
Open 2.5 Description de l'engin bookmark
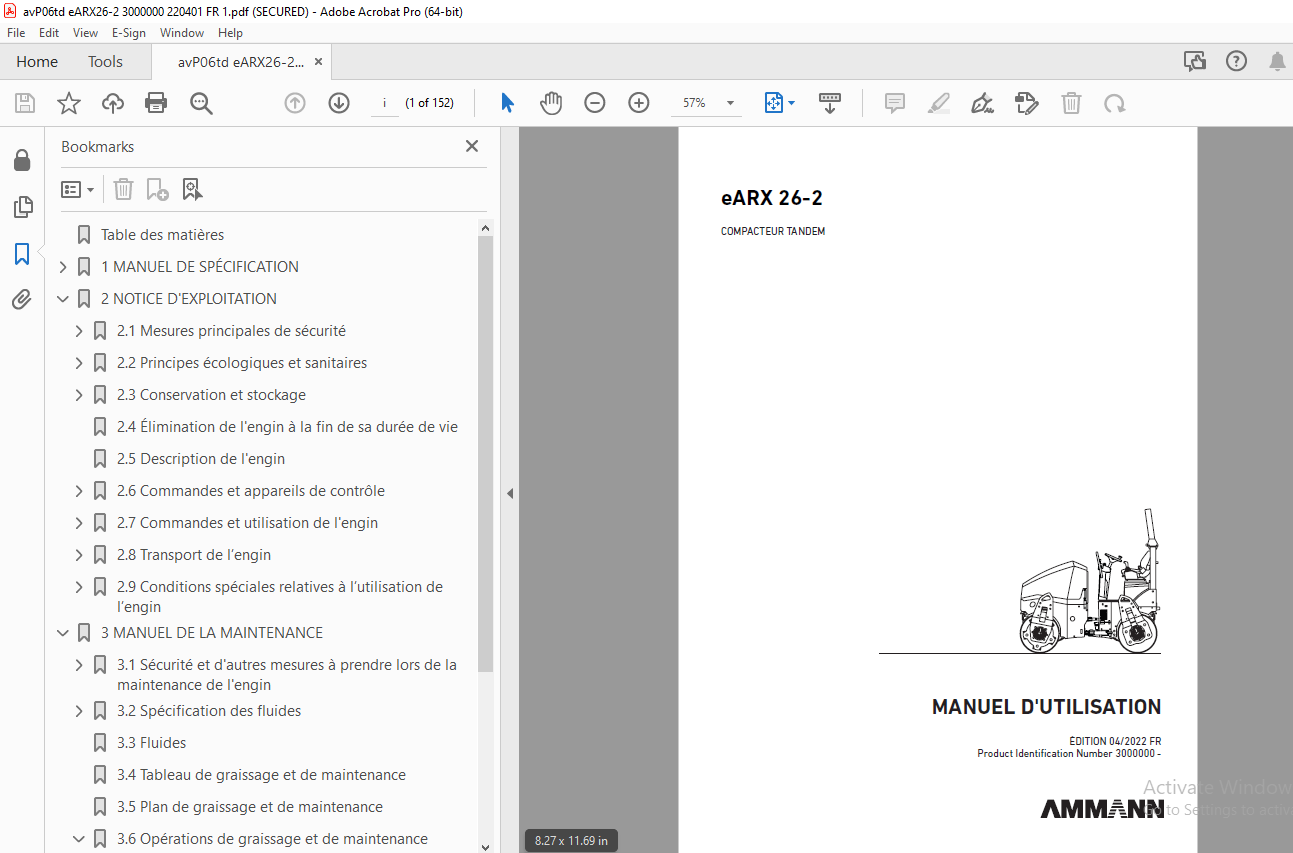201,459
